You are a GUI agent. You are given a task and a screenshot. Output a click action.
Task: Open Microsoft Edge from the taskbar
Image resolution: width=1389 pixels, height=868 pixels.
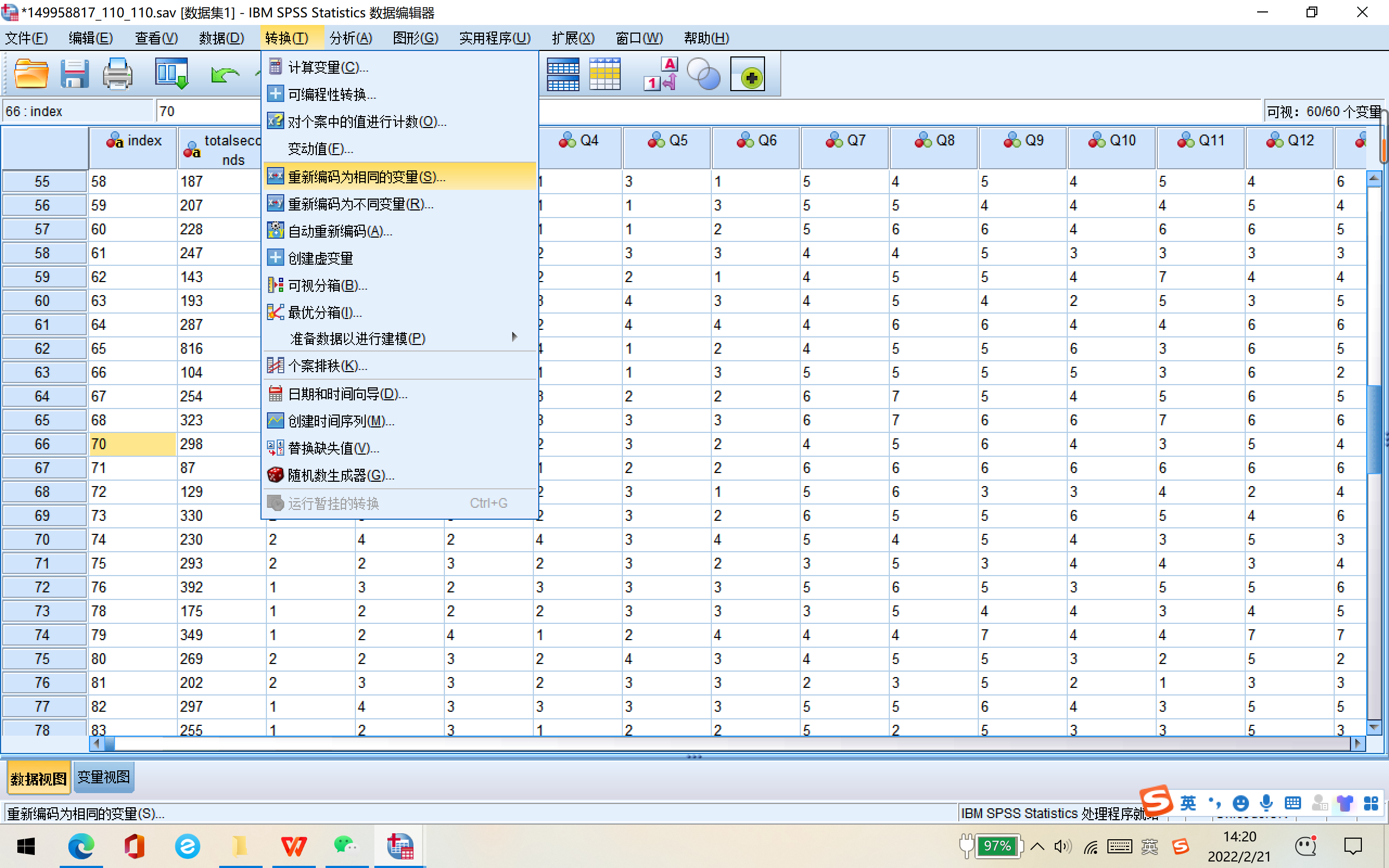(x=81, y=846)
